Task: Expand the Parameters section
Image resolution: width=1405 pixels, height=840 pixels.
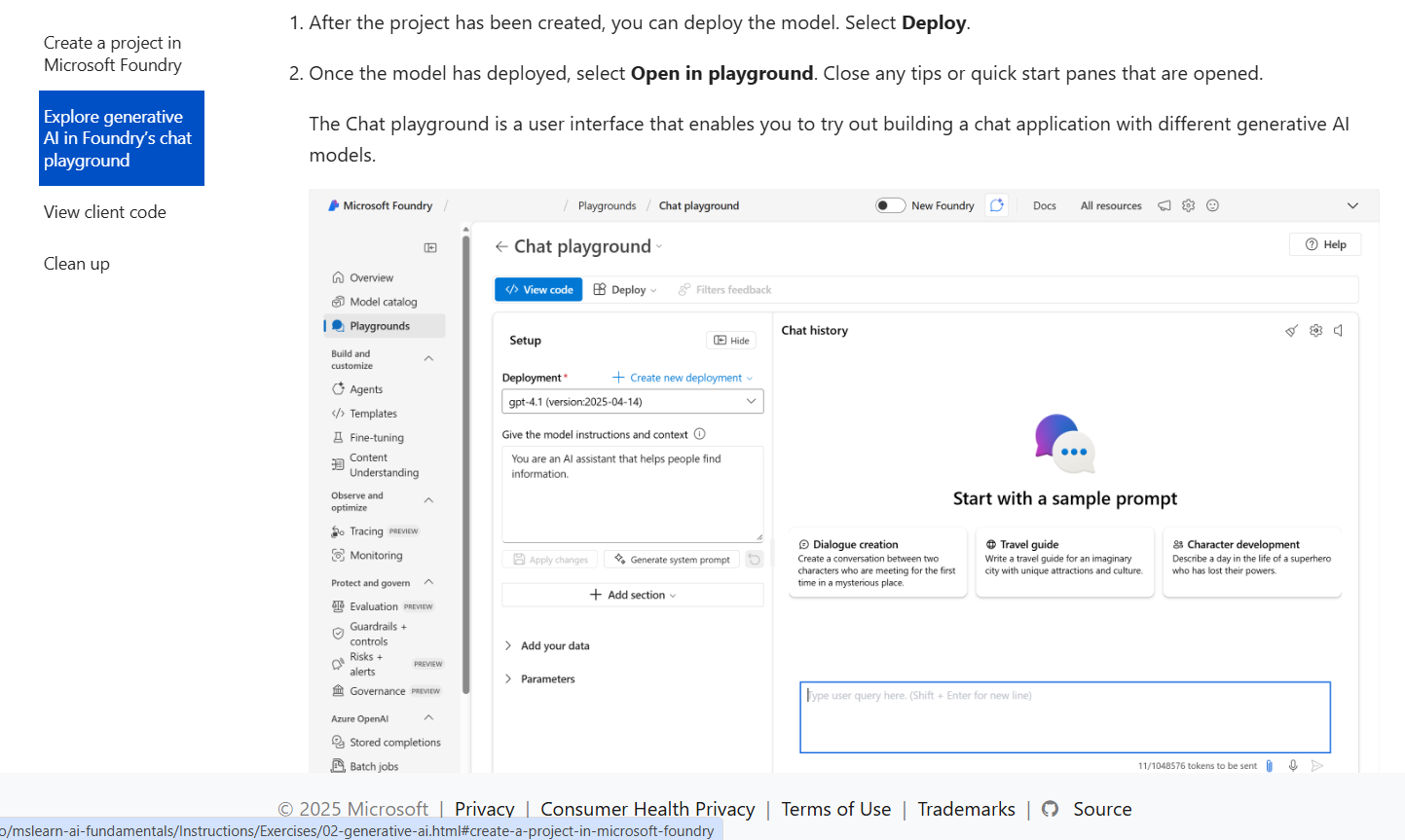Action: (x=540, y=679)
